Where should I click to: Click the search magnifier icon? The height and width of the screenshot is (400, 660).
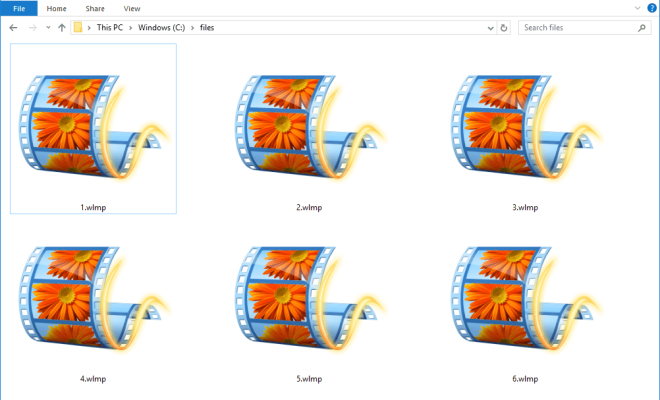(641, 28)
